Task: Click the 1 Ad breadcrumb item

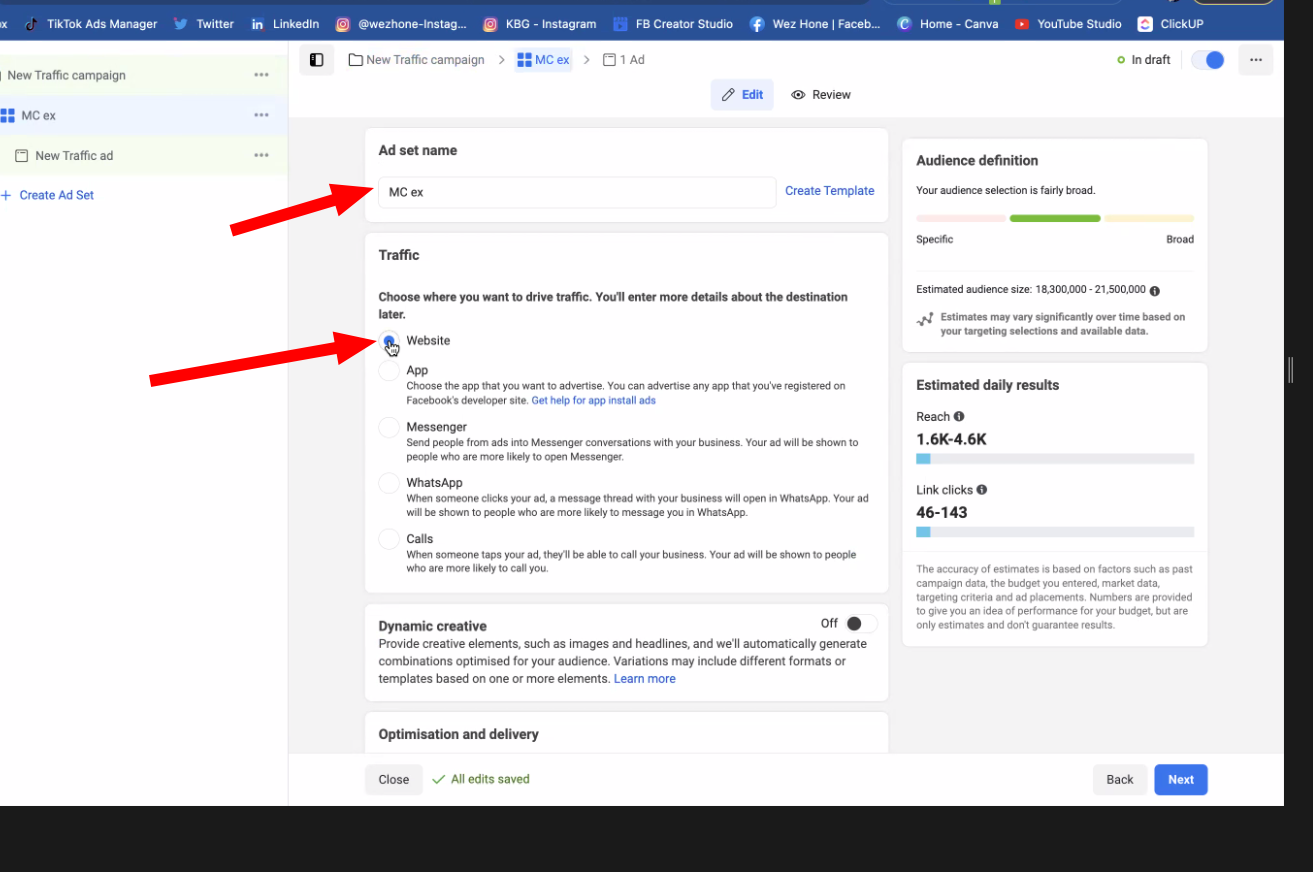Action: click(624, 60)
